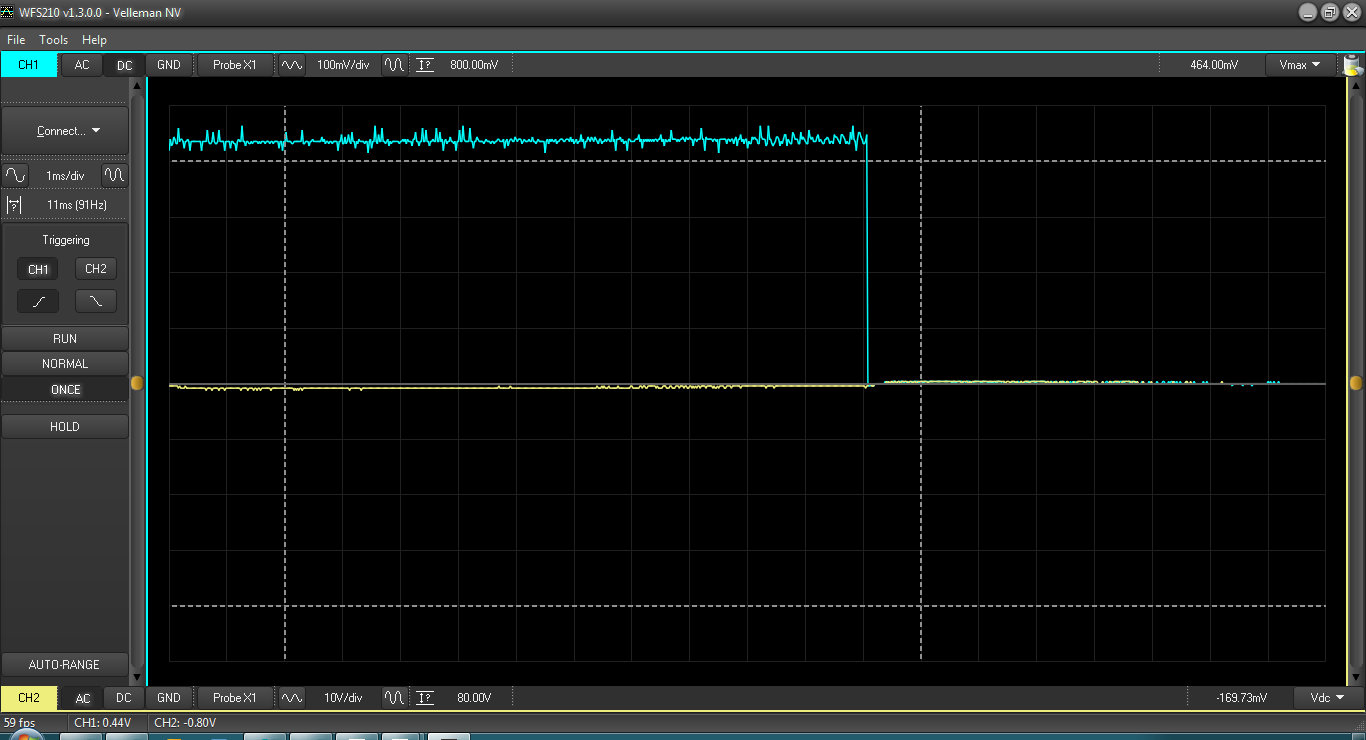
Task: Click the narrow sine icon right of 1ms/div
Action: (x=115, y=175)
